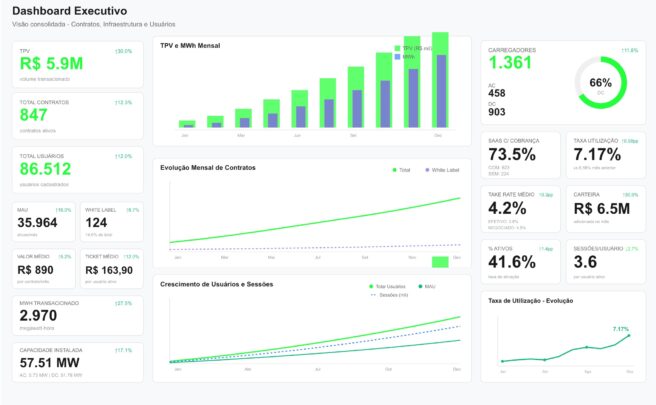Click the Capacidade Instalada 57.51 MW card
The image size is (656, 405).
pyautogui.click(x=78, y=362)
